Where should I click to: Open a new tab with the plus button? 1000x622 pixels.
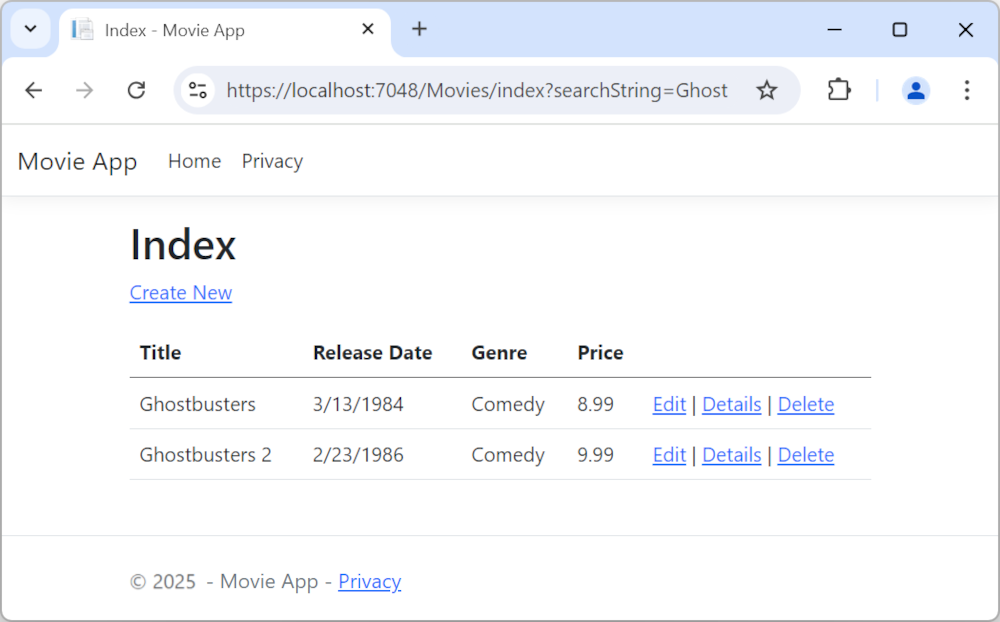(419, 30)
